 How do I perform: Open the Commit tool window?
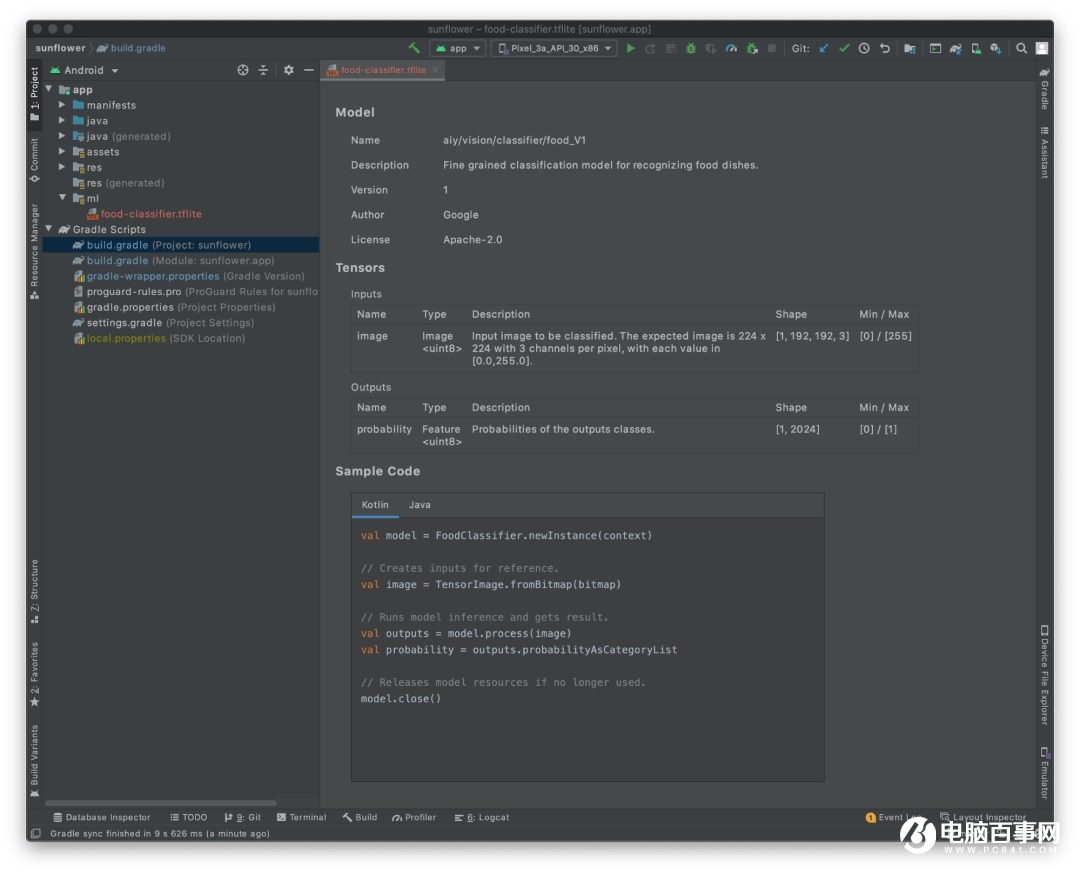34,160
